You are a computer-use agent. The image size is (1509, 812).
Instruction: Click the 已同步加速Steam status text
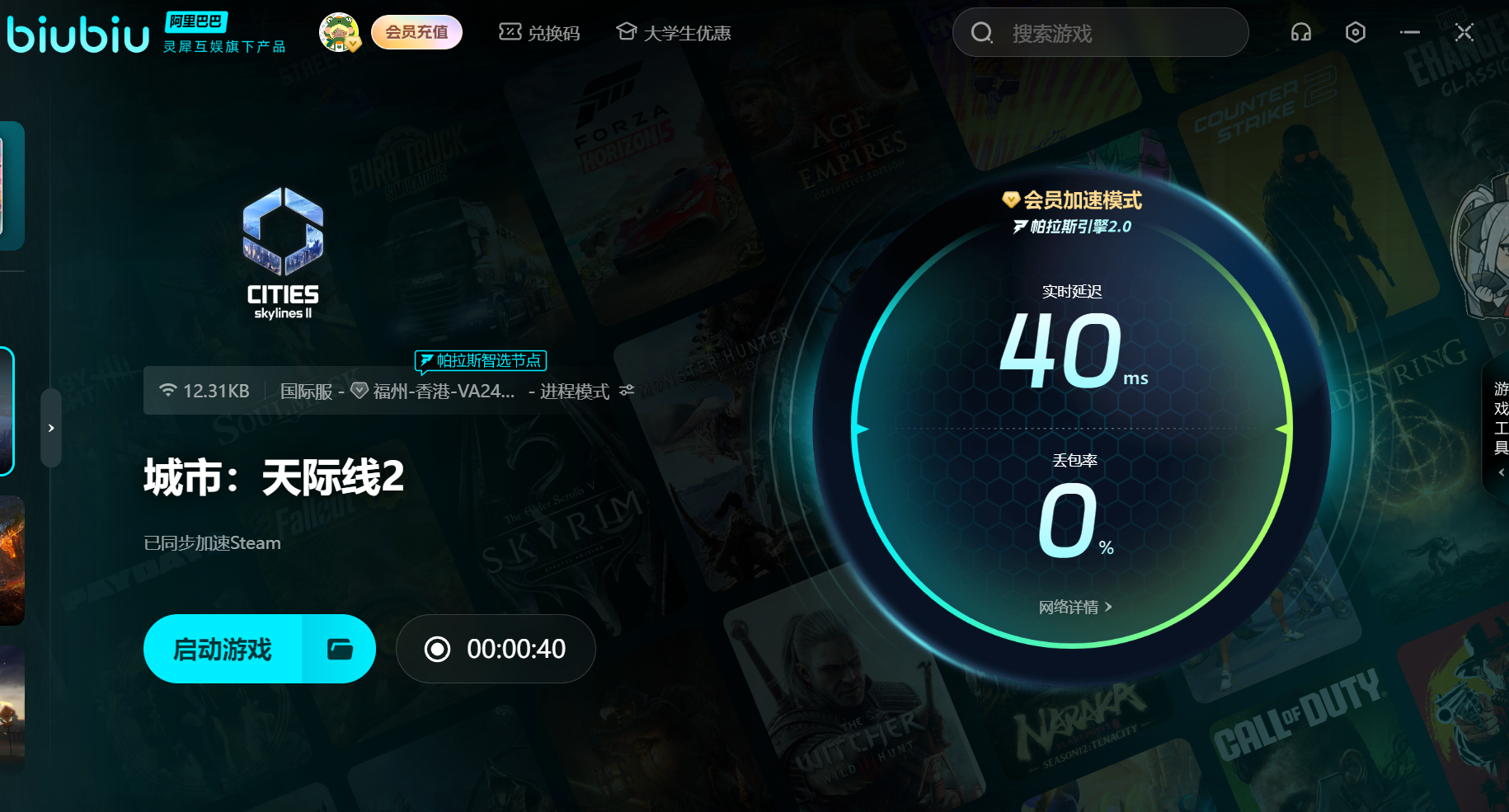213,543
